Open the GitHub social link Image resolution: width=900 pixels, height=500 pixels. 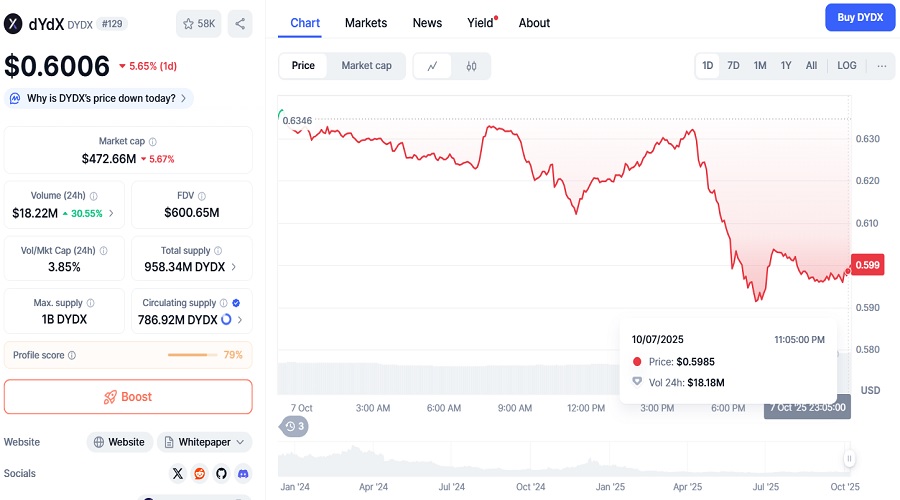point(222,474)
